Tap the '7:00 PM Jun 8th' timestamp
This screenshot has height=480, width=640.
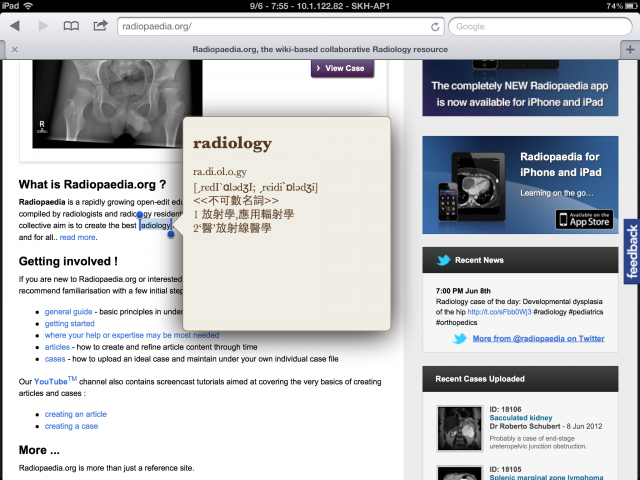point(463,291)
